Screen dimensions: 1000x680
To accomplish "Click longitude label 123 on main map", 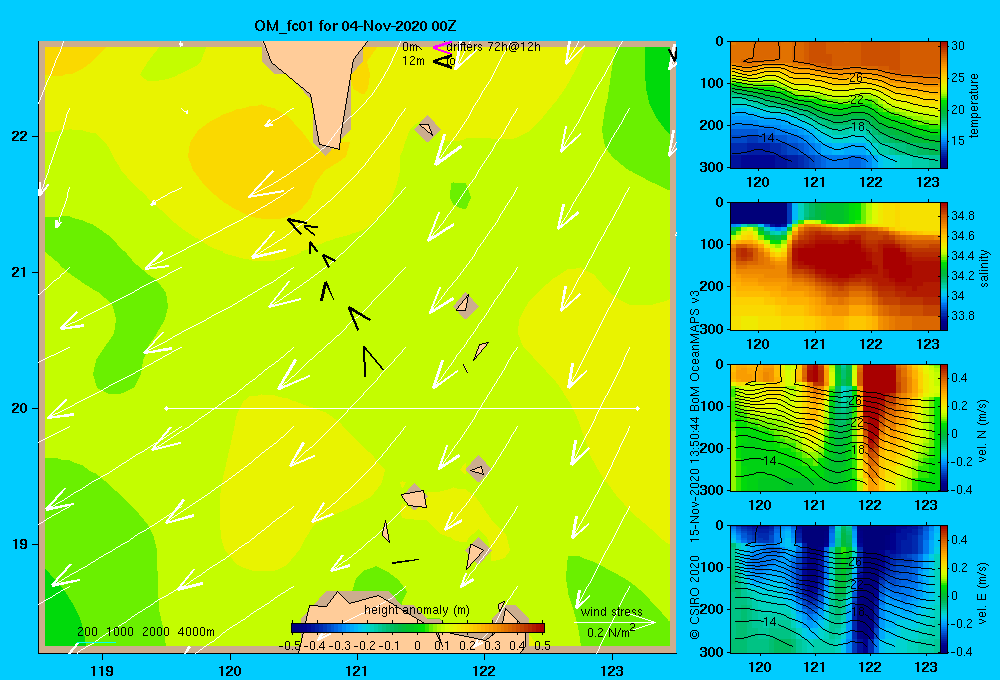I will click(612, 670).
